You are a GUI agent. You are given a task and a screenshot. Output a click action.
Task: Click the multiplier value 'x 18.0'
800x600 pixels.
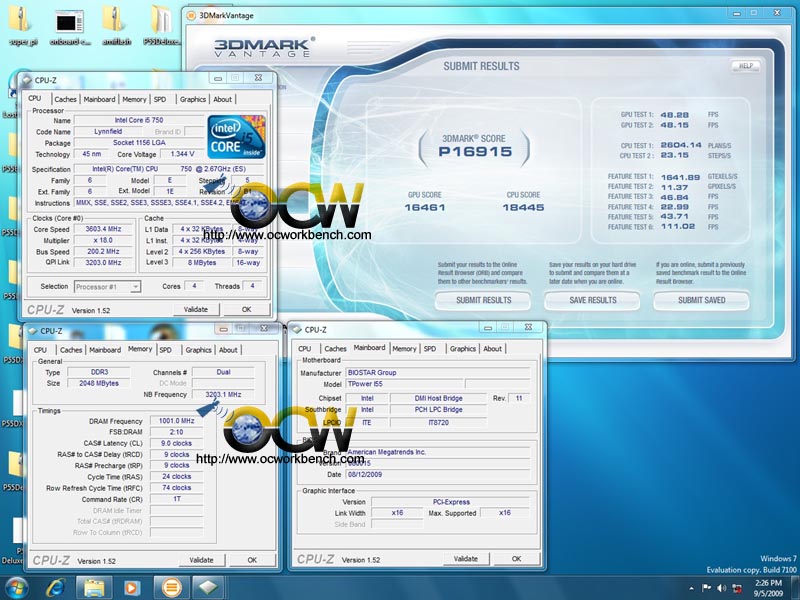(x=103, y=240)
